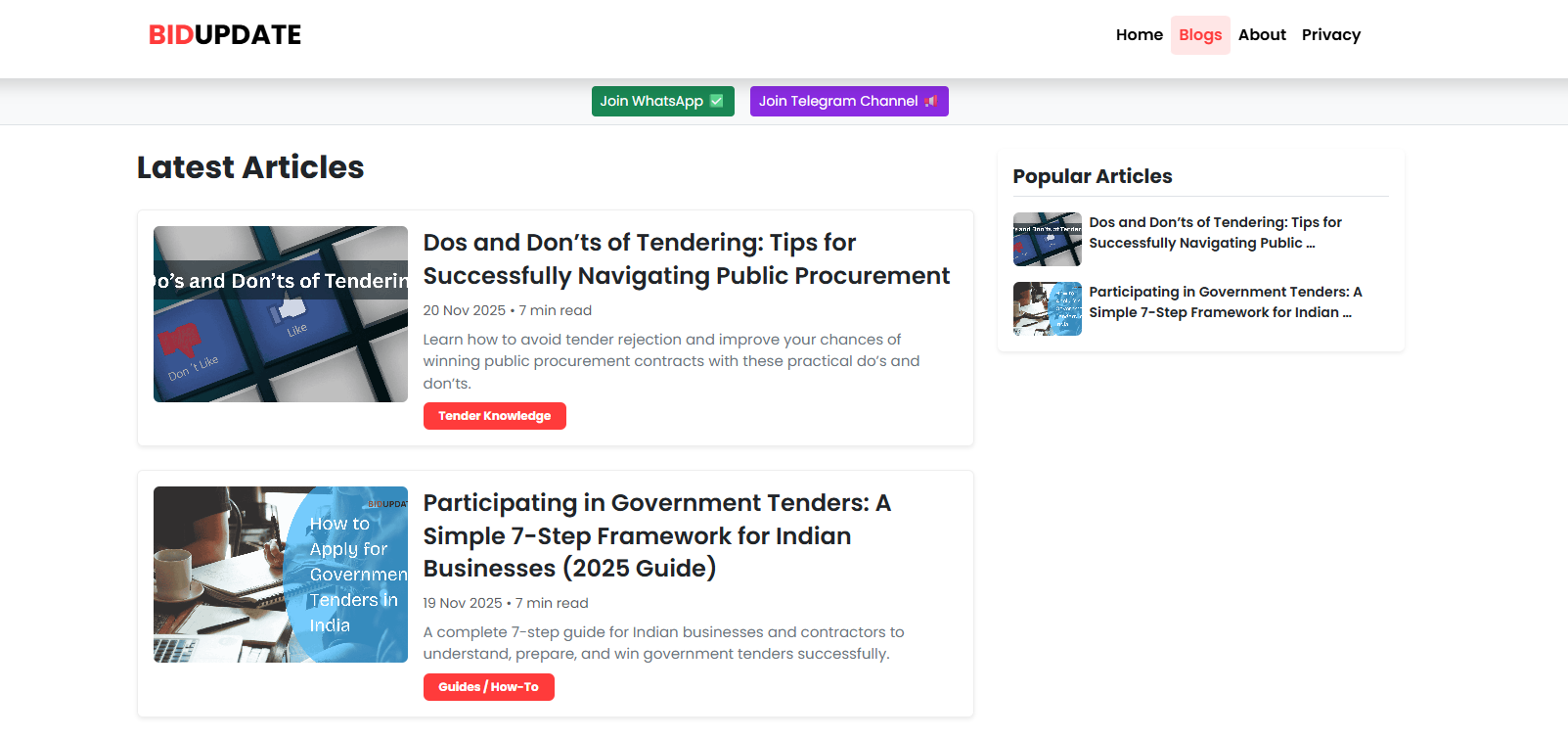Open popular article Dos and Don'ts link

coord(1215,233)
